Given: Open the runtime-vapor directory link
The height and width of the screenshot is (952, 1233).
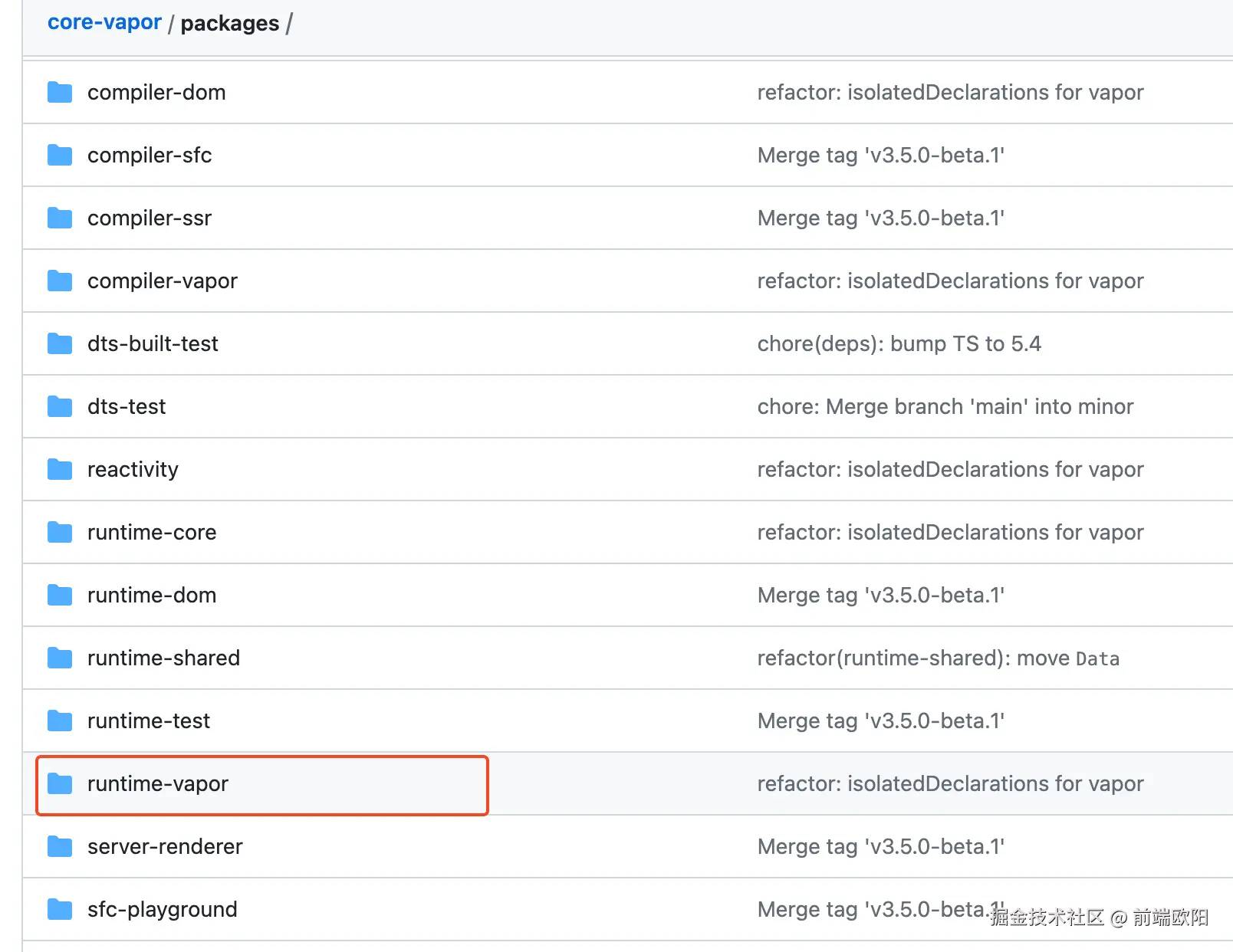Looking at the screenshot, I should coord(158,784).
